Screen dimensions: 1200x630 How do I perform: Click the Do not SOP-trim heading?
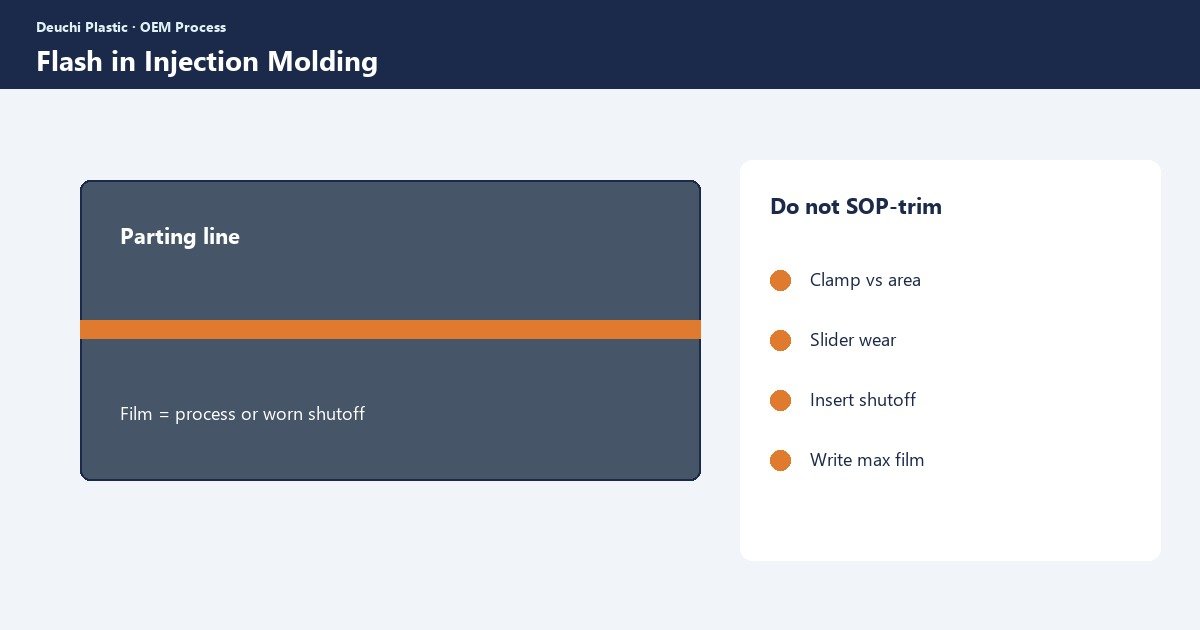click(856, 207)
